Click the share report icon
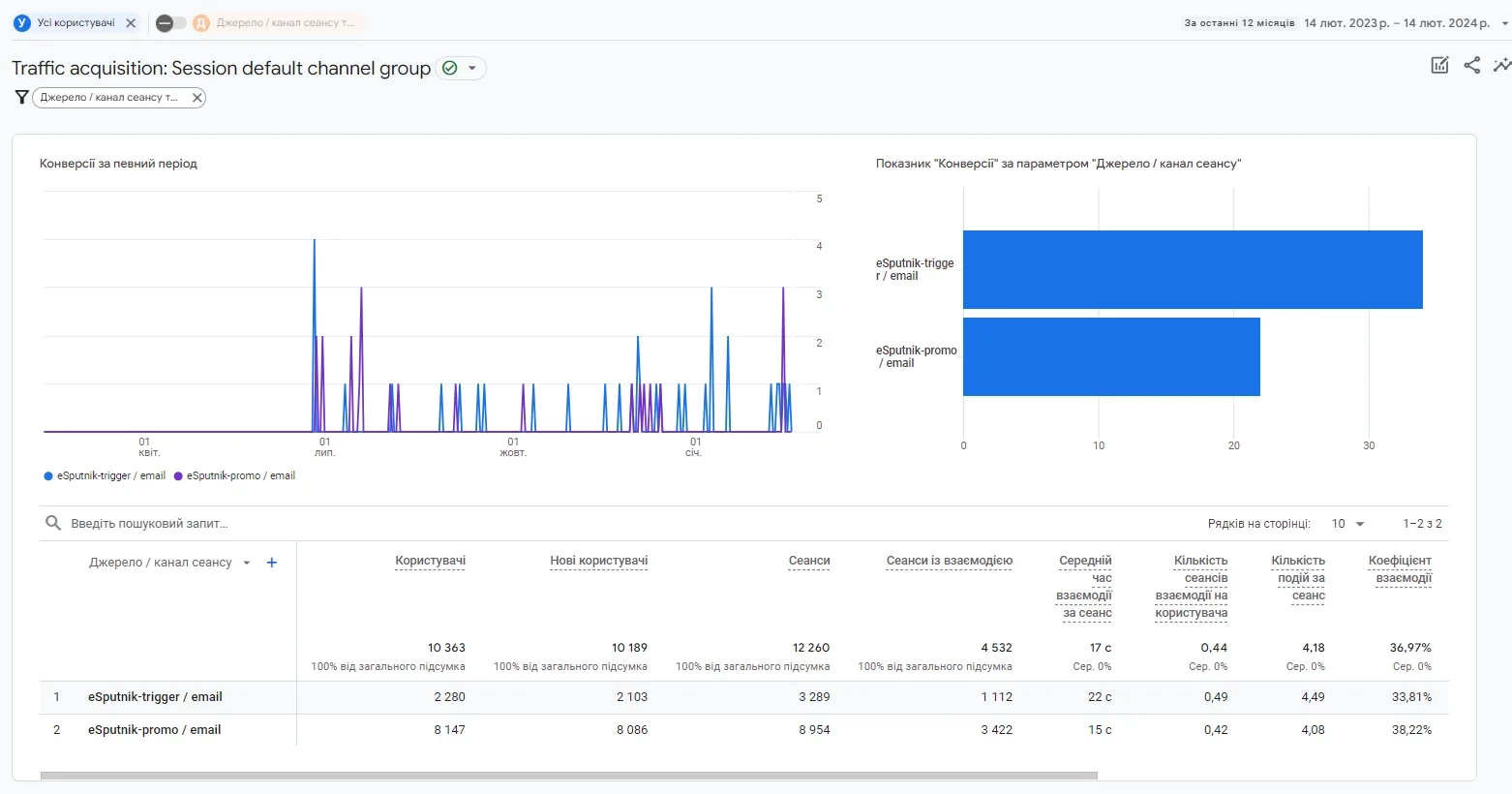The height and width of the screenshot is (794, 1512). coord(1471,65)
